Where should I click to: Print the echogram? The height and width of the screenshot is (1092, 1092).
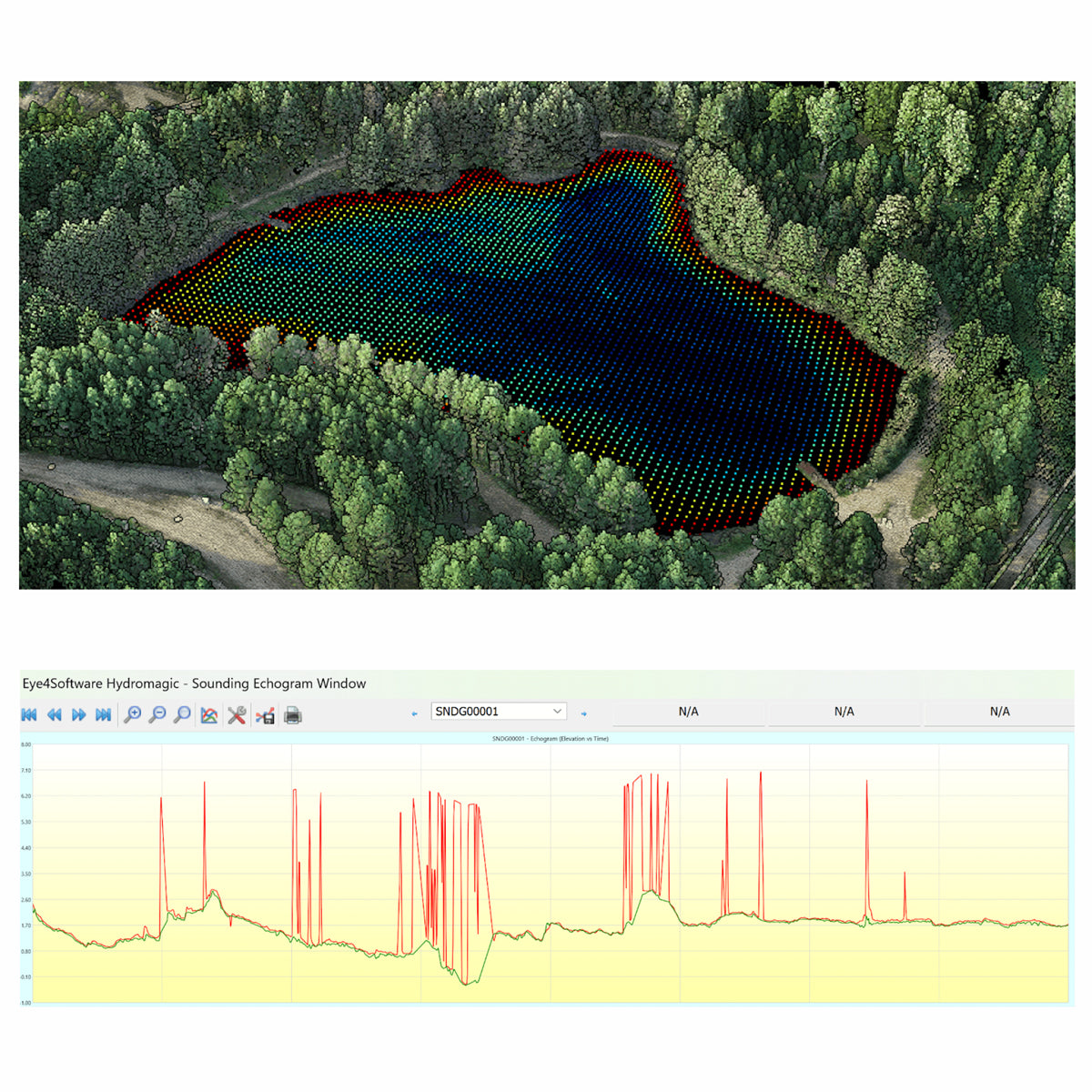pos(293,716)
